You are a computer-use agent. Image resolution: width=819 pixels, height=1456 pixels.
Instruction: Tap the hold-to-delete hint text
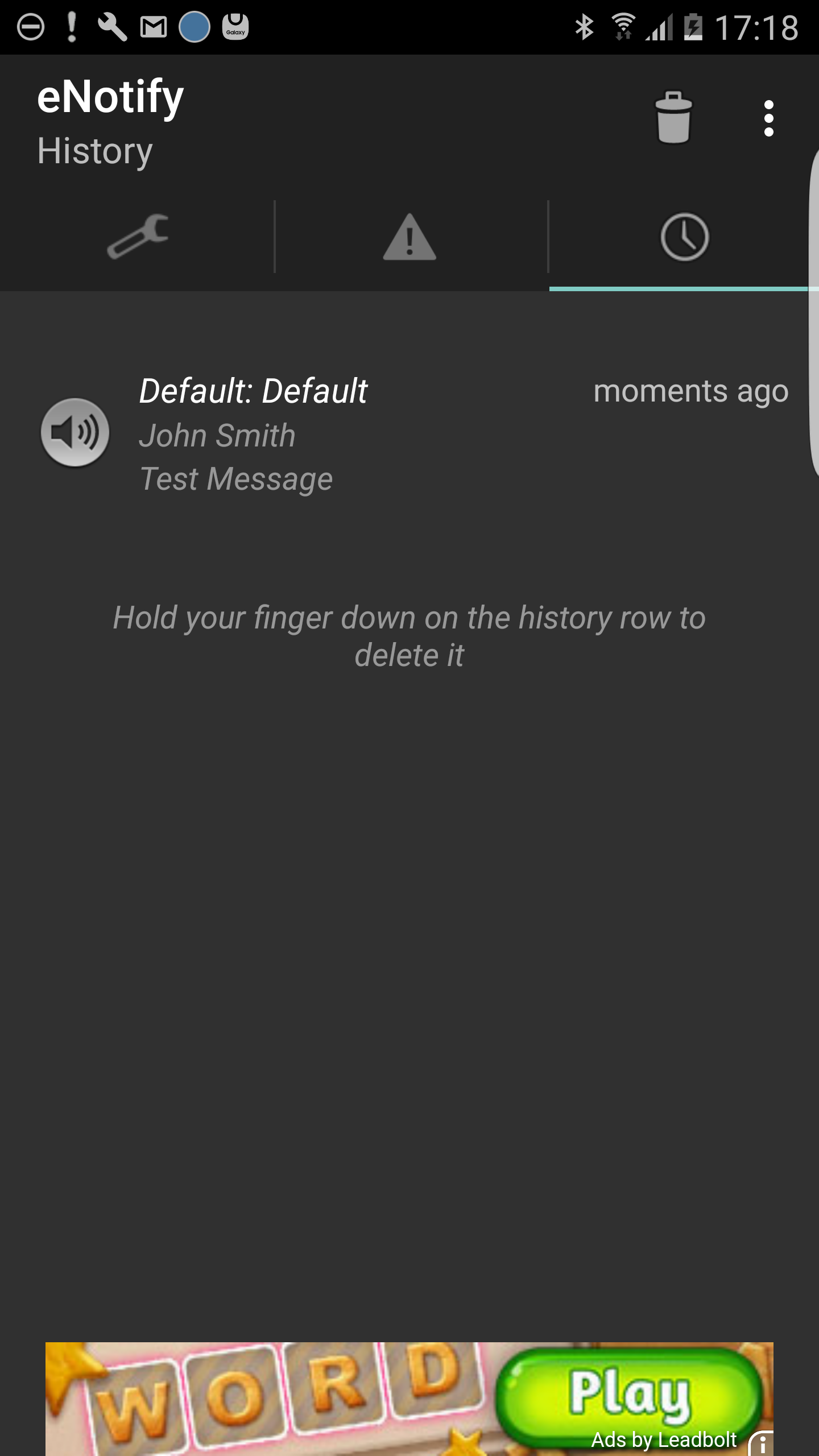(409, 636)
